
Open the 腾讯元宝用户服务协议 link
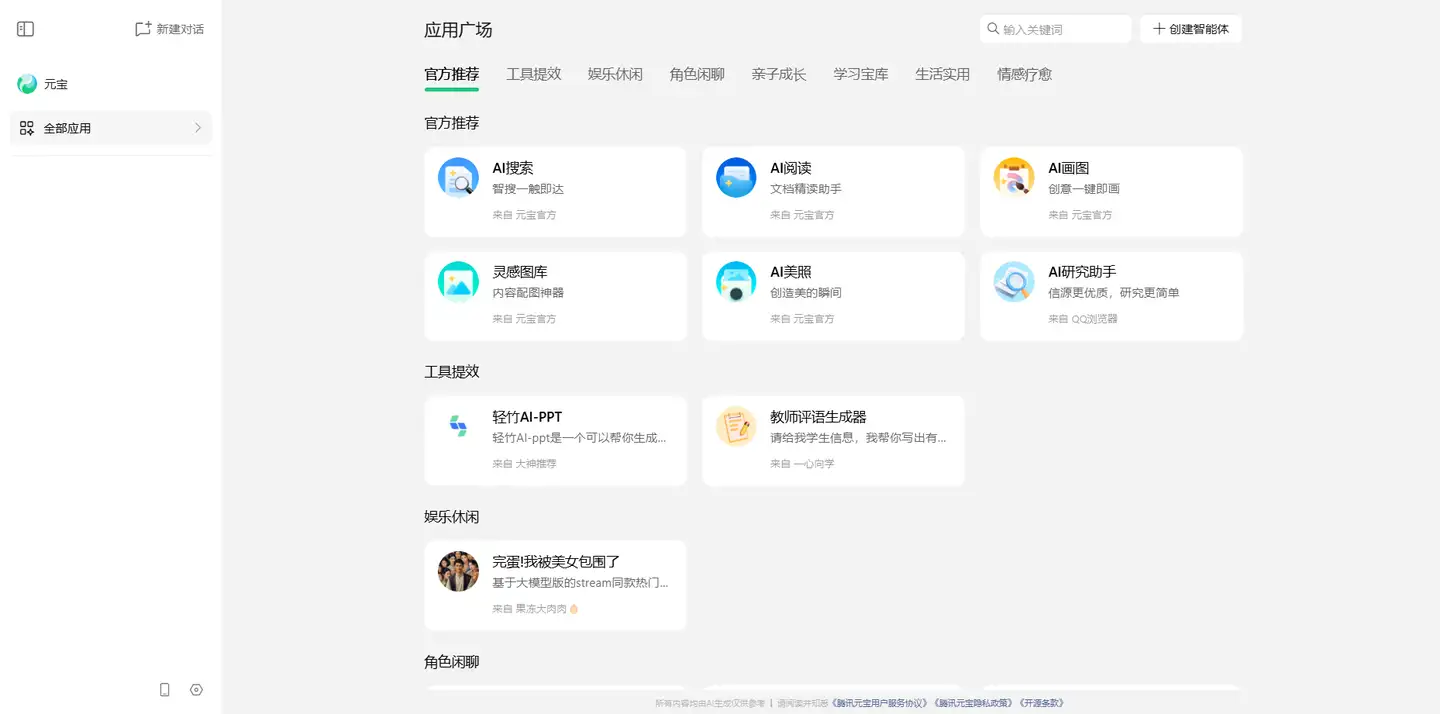click(881, 703)
